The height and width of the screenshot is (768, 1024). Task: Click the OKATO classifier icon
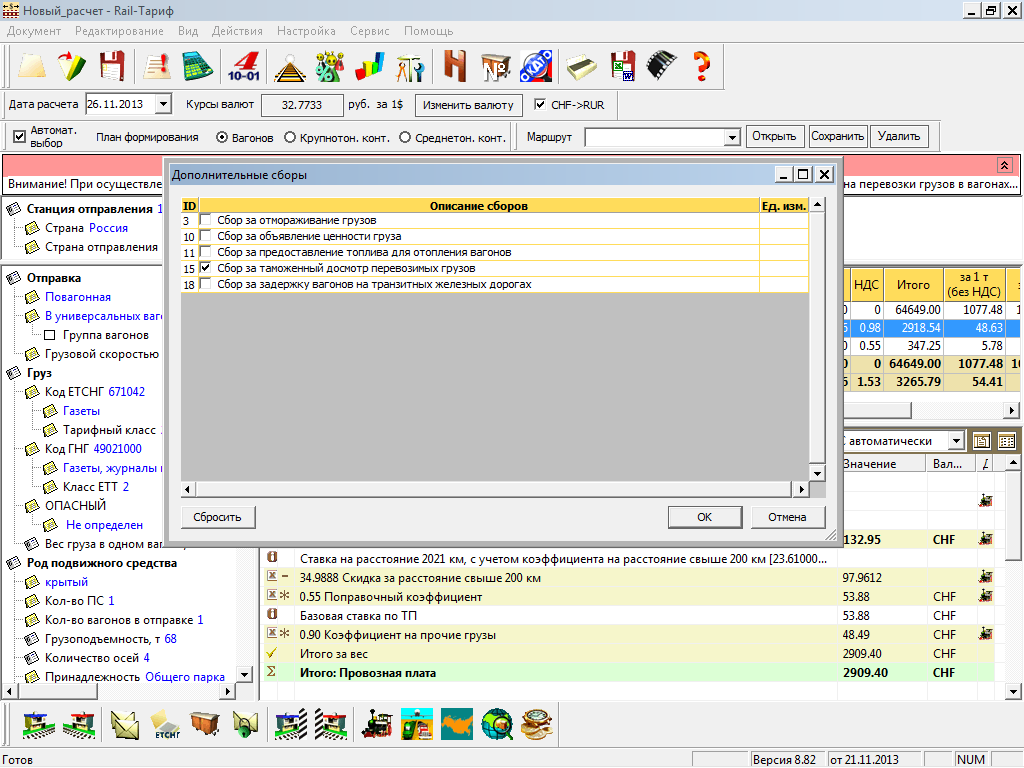536,66
